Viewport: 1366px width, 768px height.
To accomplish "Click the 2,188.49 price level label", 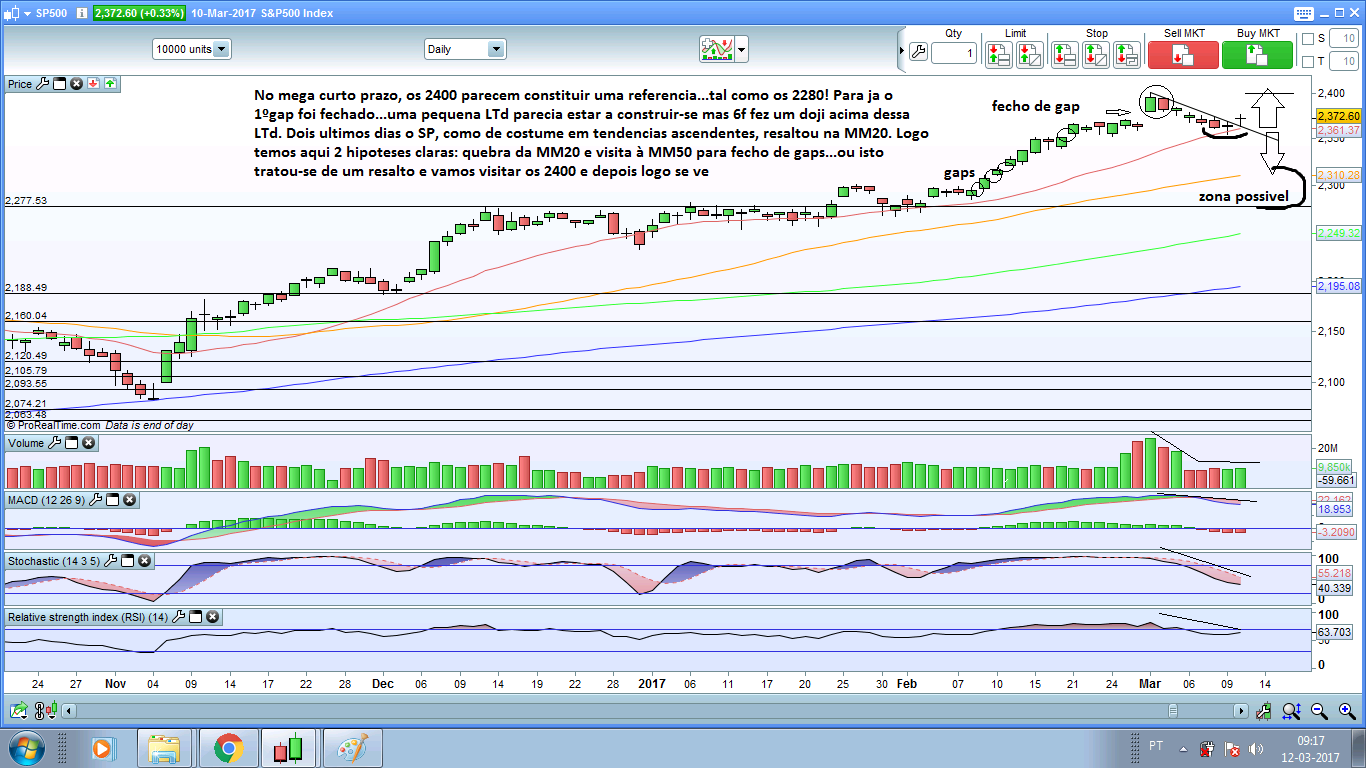I will 26,288.
